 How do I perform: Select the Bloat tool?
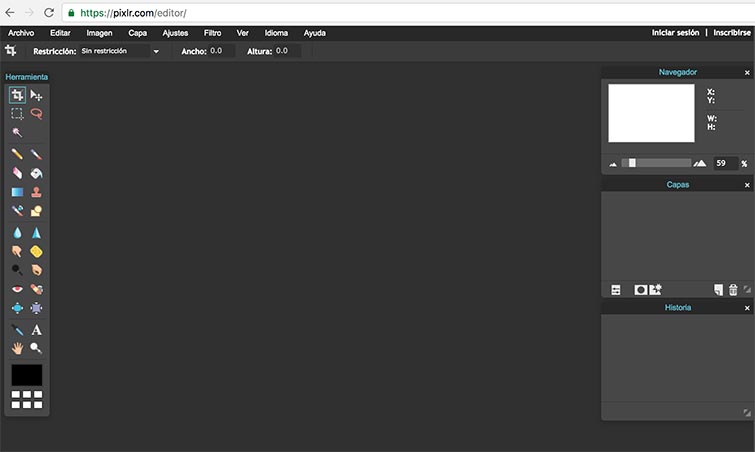pyautogui.click(x=17, y=308)
